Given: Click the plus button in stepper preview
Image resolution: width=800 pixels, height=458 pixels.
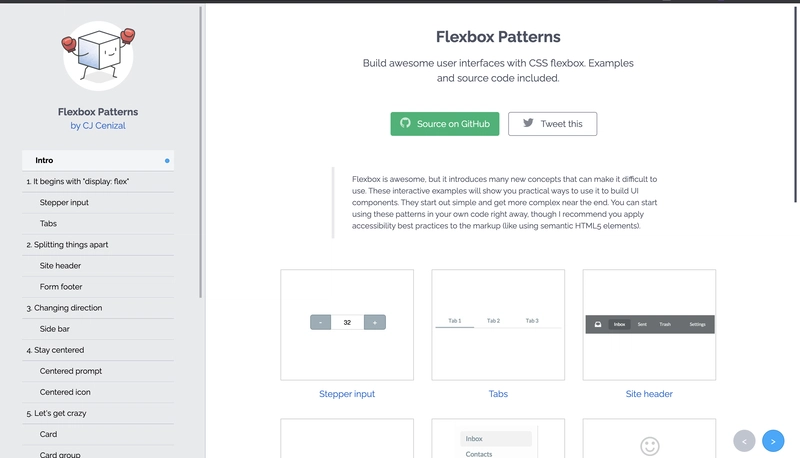Looking at the screenshot, I should [374, 322].
